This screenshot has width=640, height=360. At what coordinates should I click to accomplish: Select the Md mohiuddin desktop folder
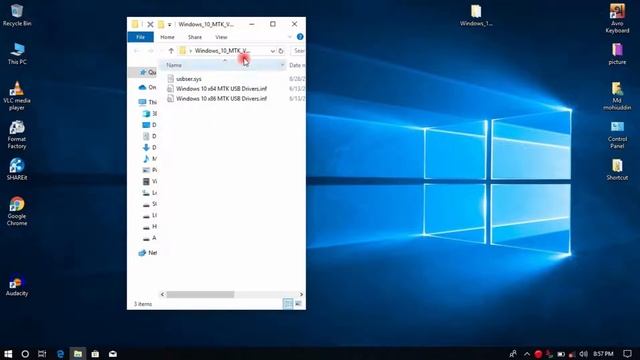click(x=617, y=96)
